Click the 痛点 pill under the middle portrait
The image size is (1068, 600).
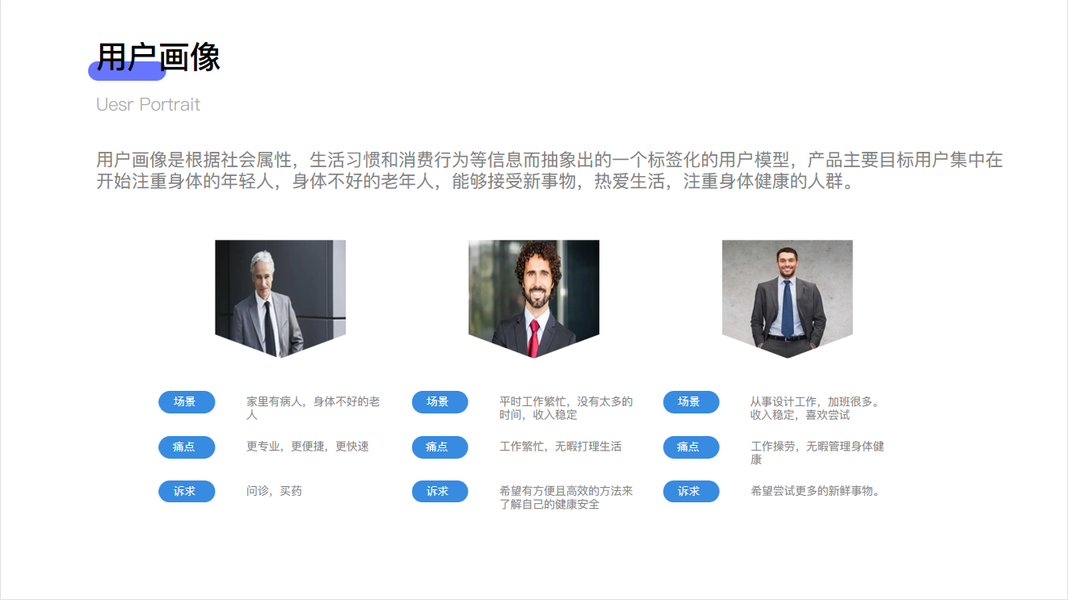[x=440, y=447]
